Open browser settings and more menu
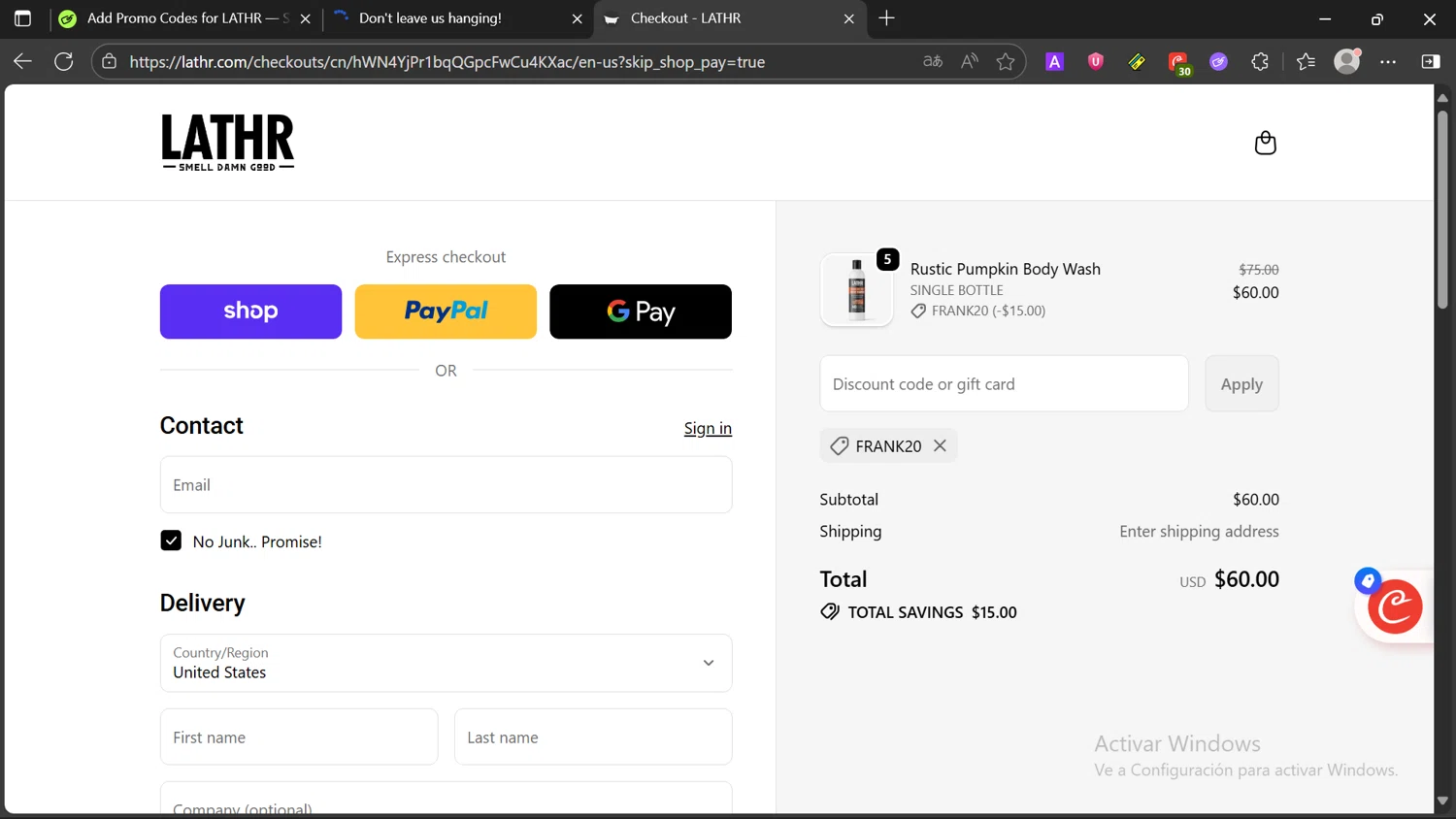Viewport: 1456px width, 819px height. tap(1388, 61)
